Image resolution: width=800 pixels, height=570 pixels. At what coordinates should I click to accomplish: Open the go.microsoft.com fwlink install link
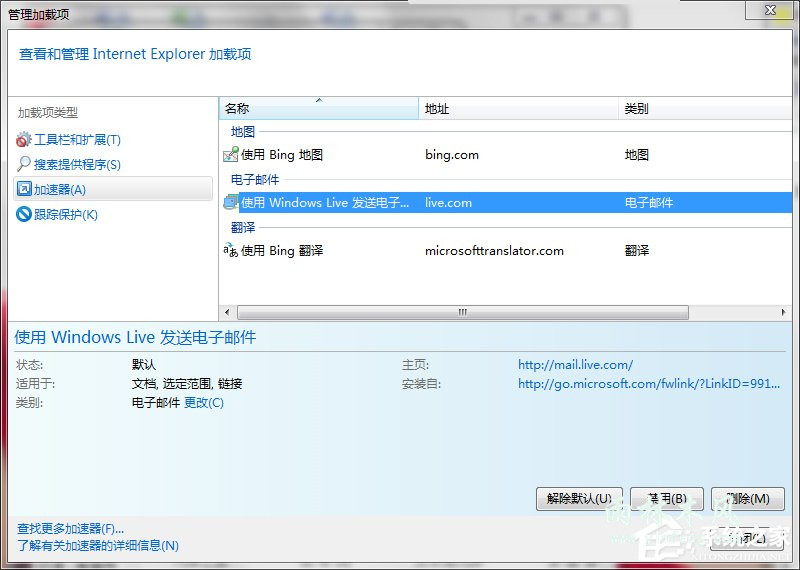coord(649,384)
